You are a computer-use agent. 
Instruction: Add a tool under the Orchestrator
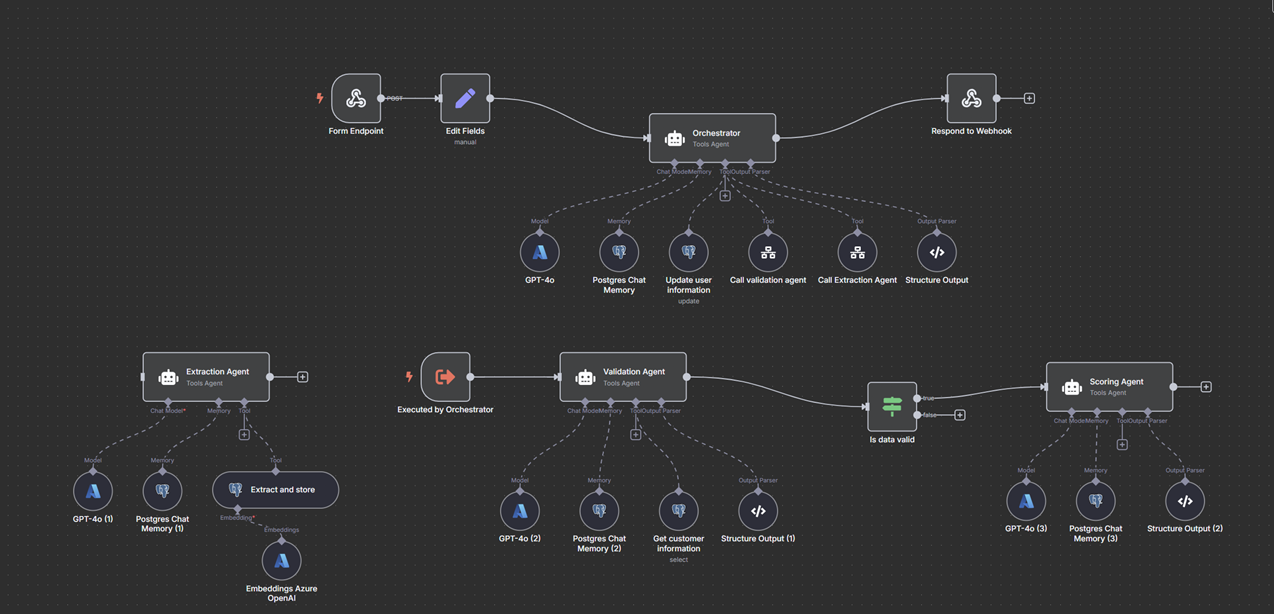(x=725, y=196)
